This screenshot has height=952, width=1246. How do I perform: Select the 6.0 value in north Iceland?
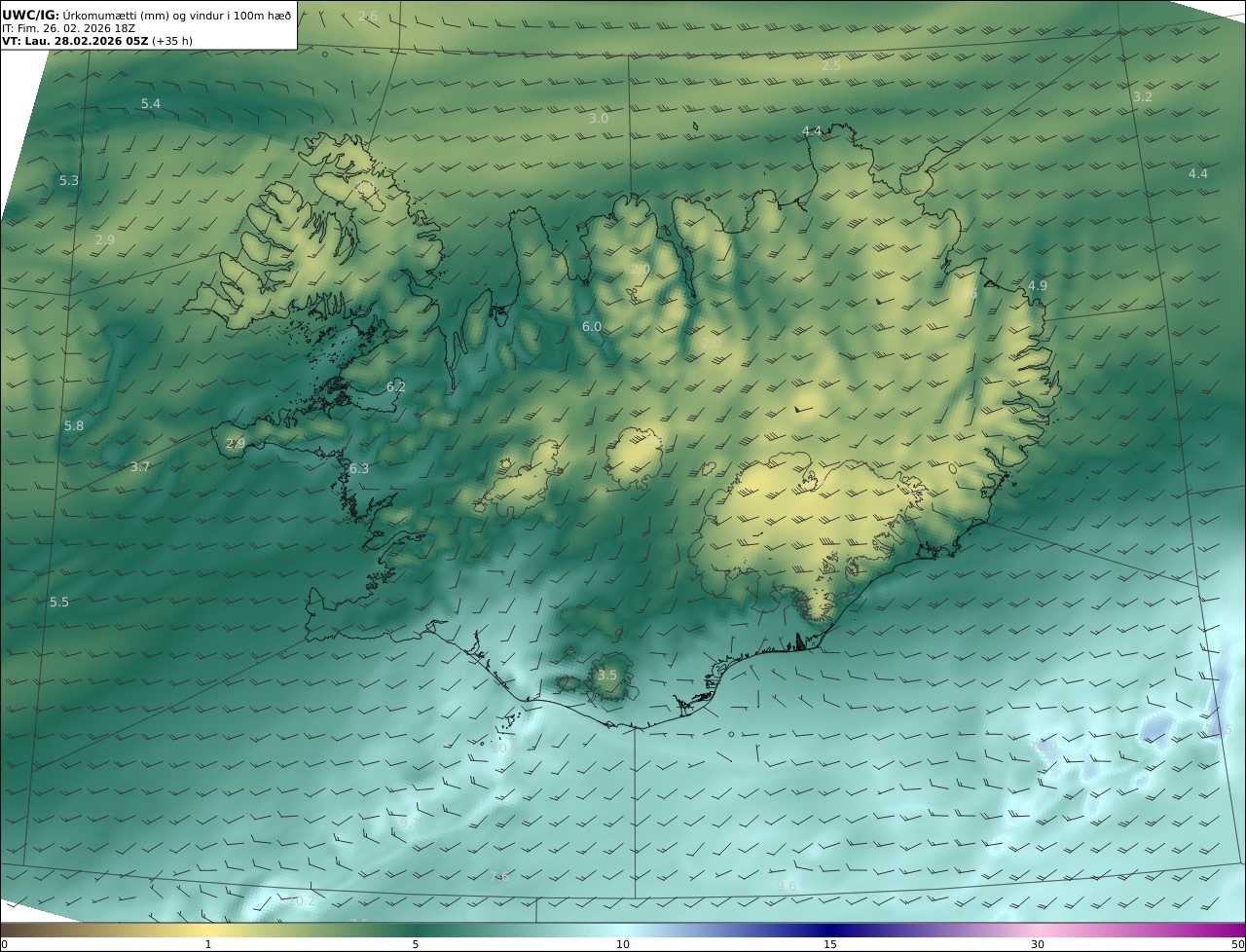(x=592, y=327)
